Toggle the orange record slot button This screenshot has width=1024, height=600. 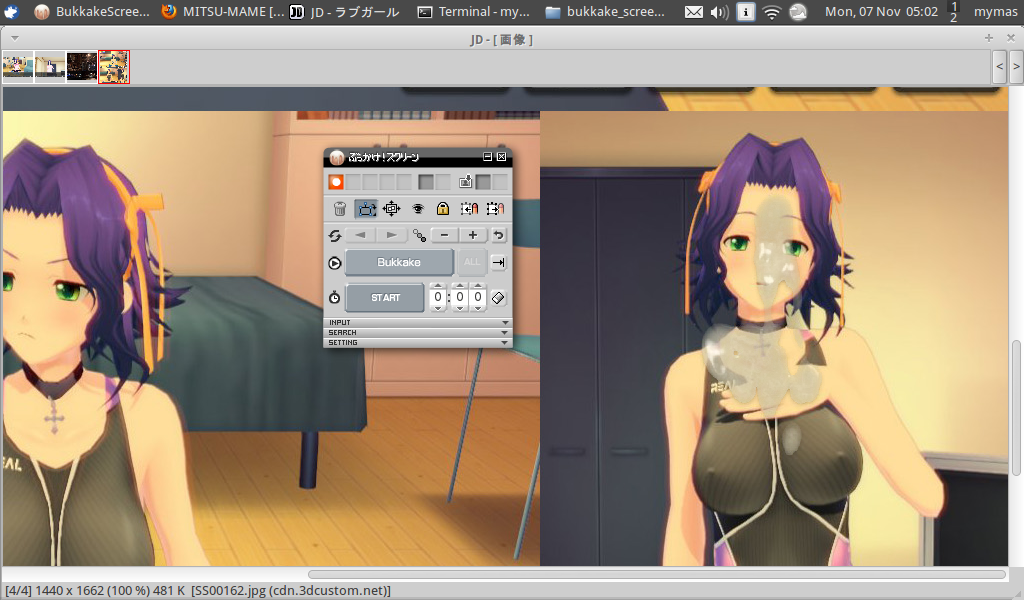pyautogui.click(x=337, y=182)
